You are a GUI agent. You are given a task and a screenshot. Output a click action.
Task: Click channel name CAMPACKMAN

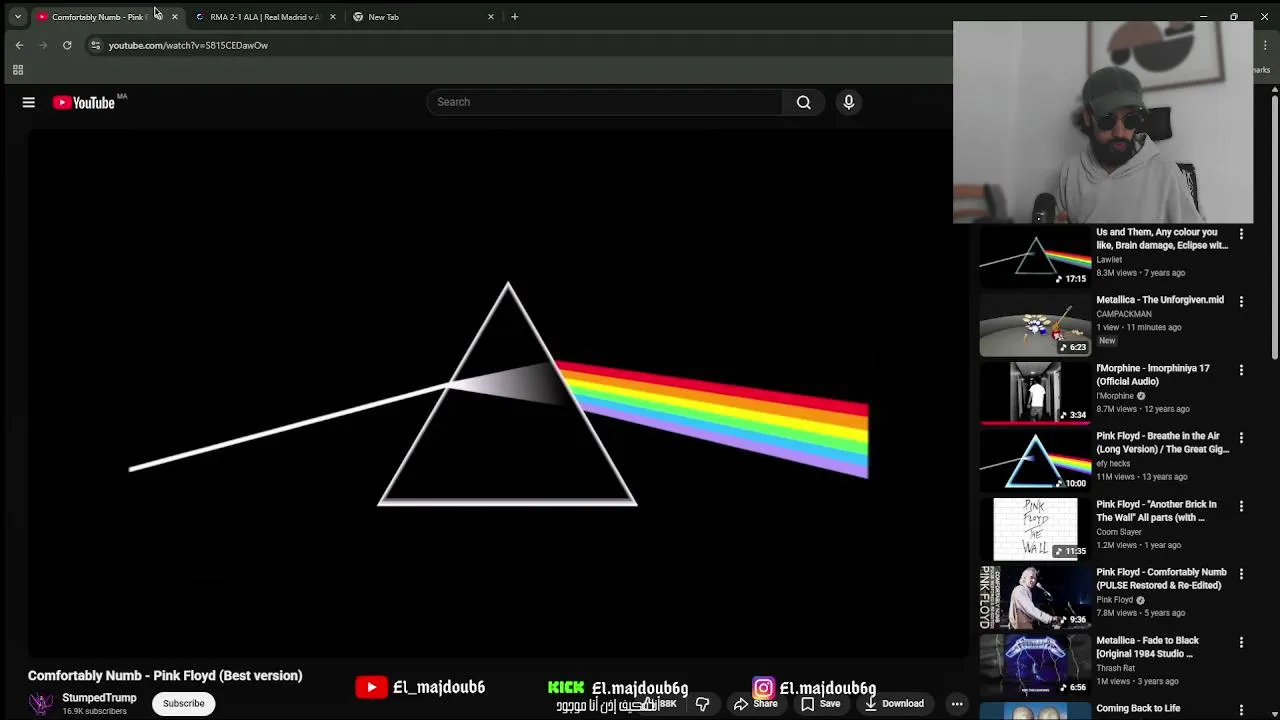click(1124, 314)
